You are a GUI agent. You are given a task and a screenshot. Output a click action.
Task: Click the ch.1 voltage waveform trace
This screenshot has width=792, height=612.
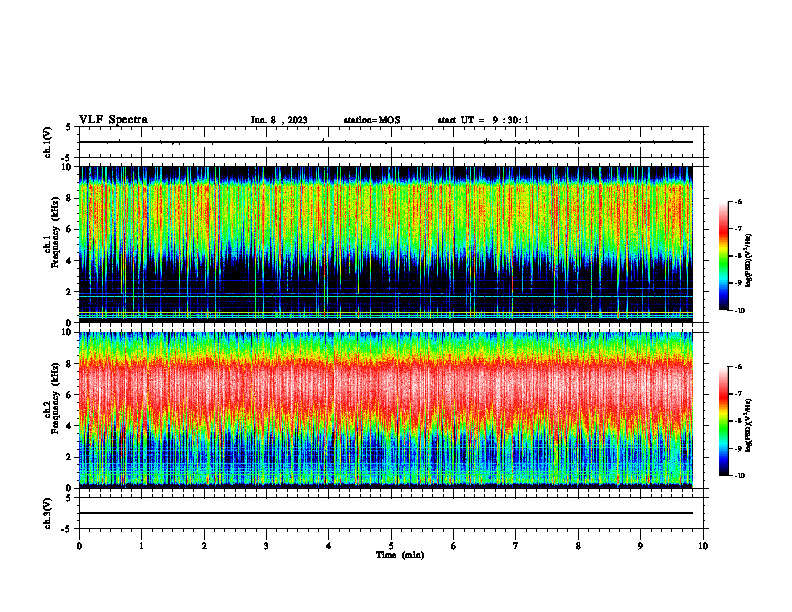385,142
